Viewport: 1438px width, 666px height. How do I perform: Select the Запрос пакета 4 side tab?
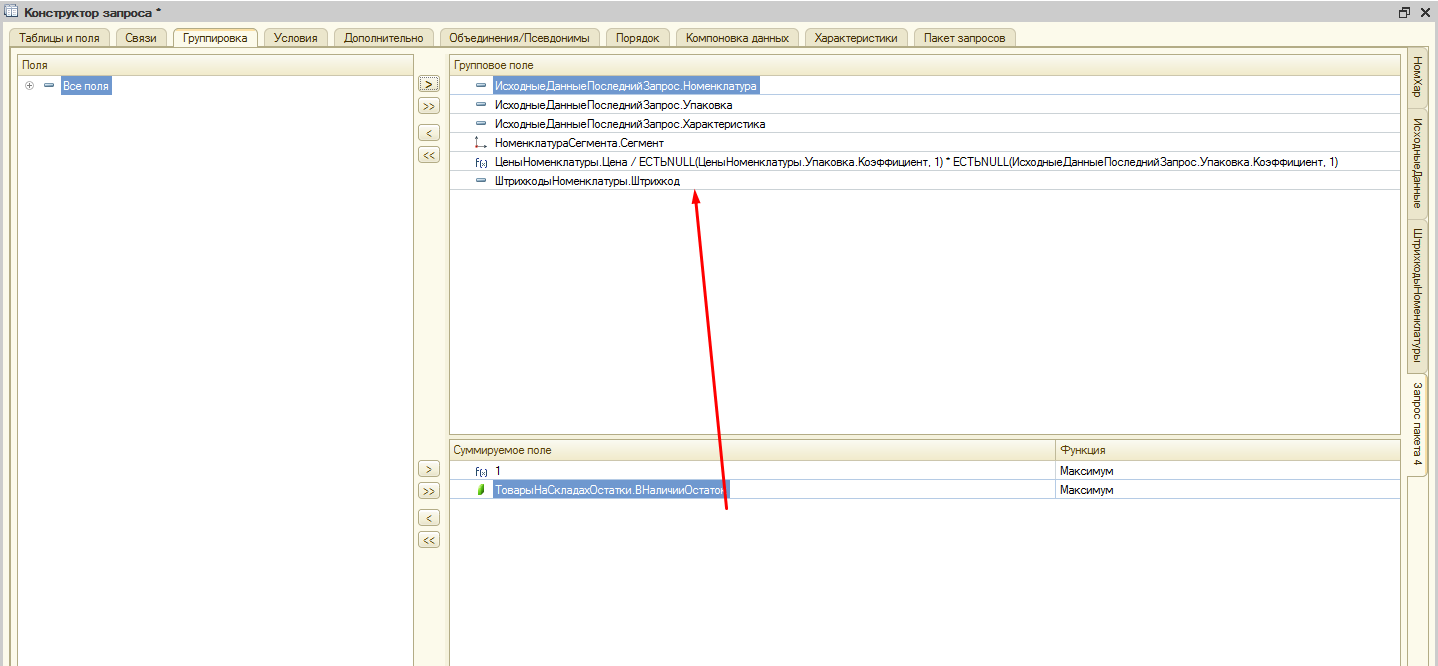tap(1417, 424)
